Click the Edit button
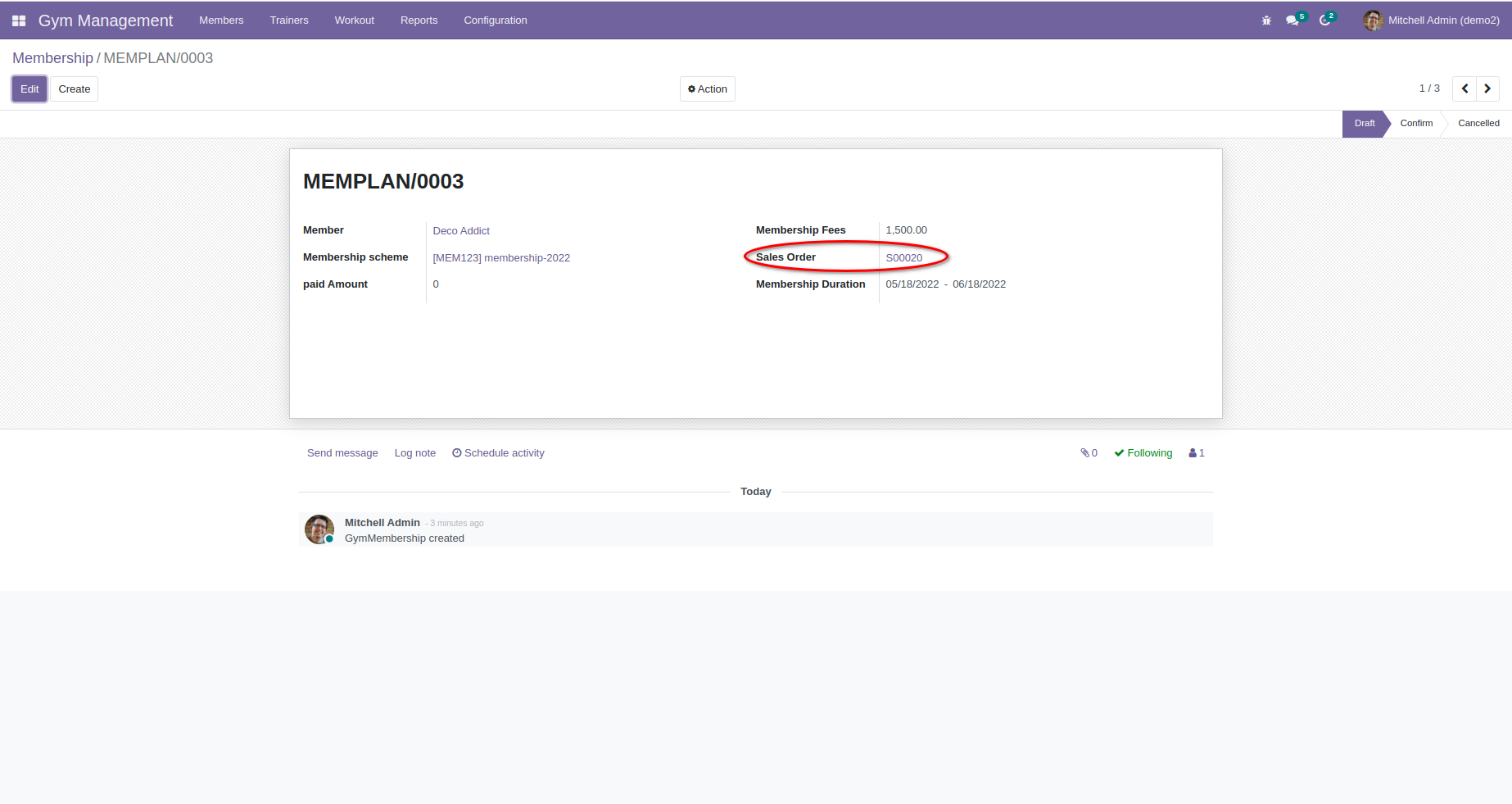The width and height of the screenshot is (1512, 804). pos(29,89)
